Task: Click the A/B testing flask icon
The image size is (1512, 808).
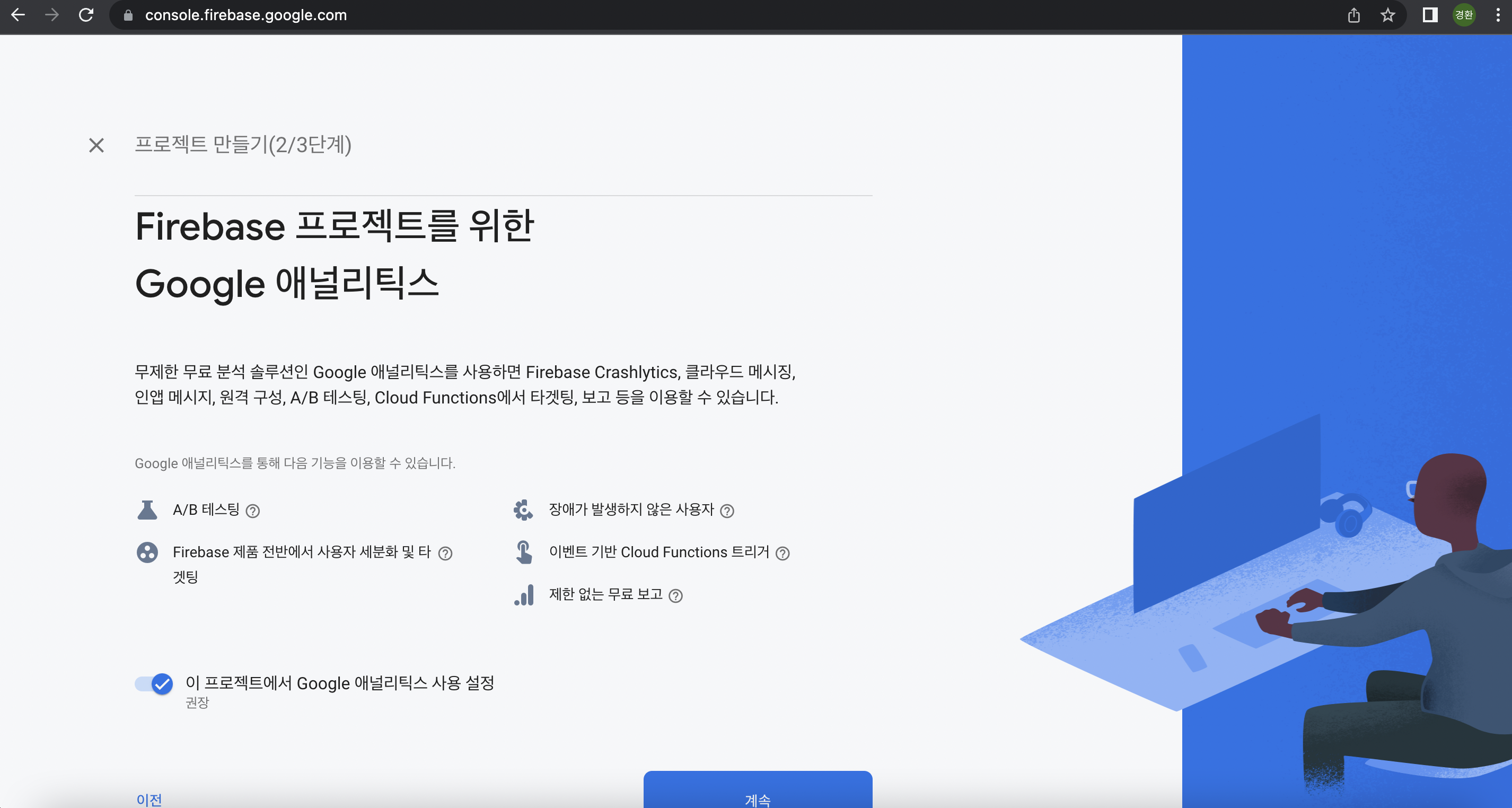Action: 147,510
